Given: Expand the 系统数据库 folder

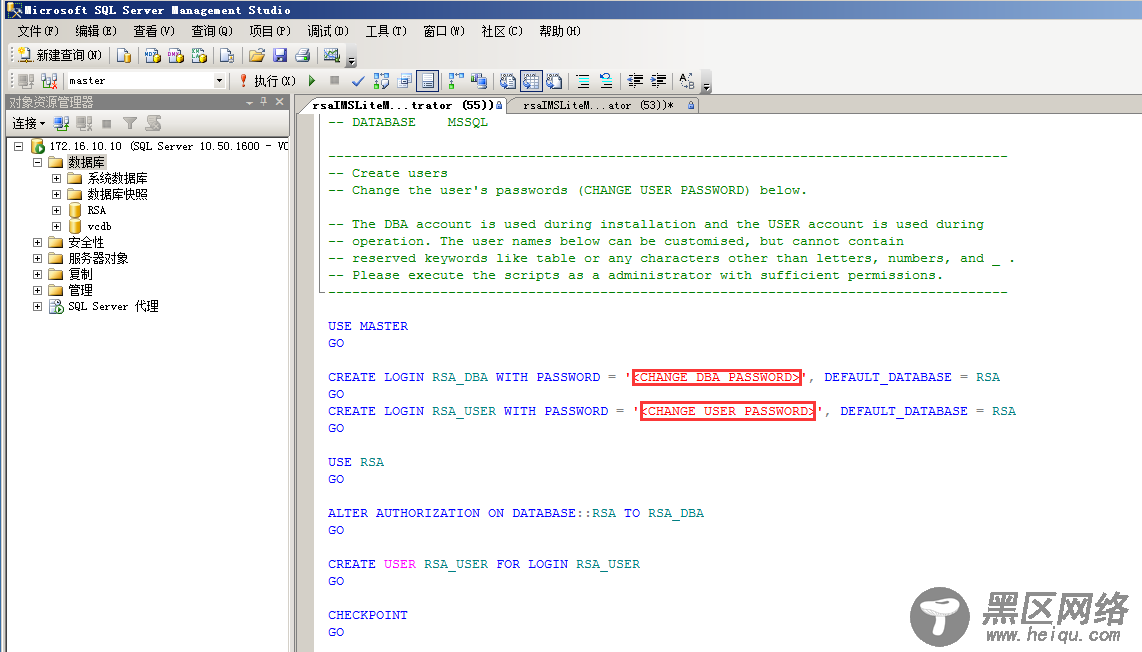Looking at the screenshot, I should point(56,178).
